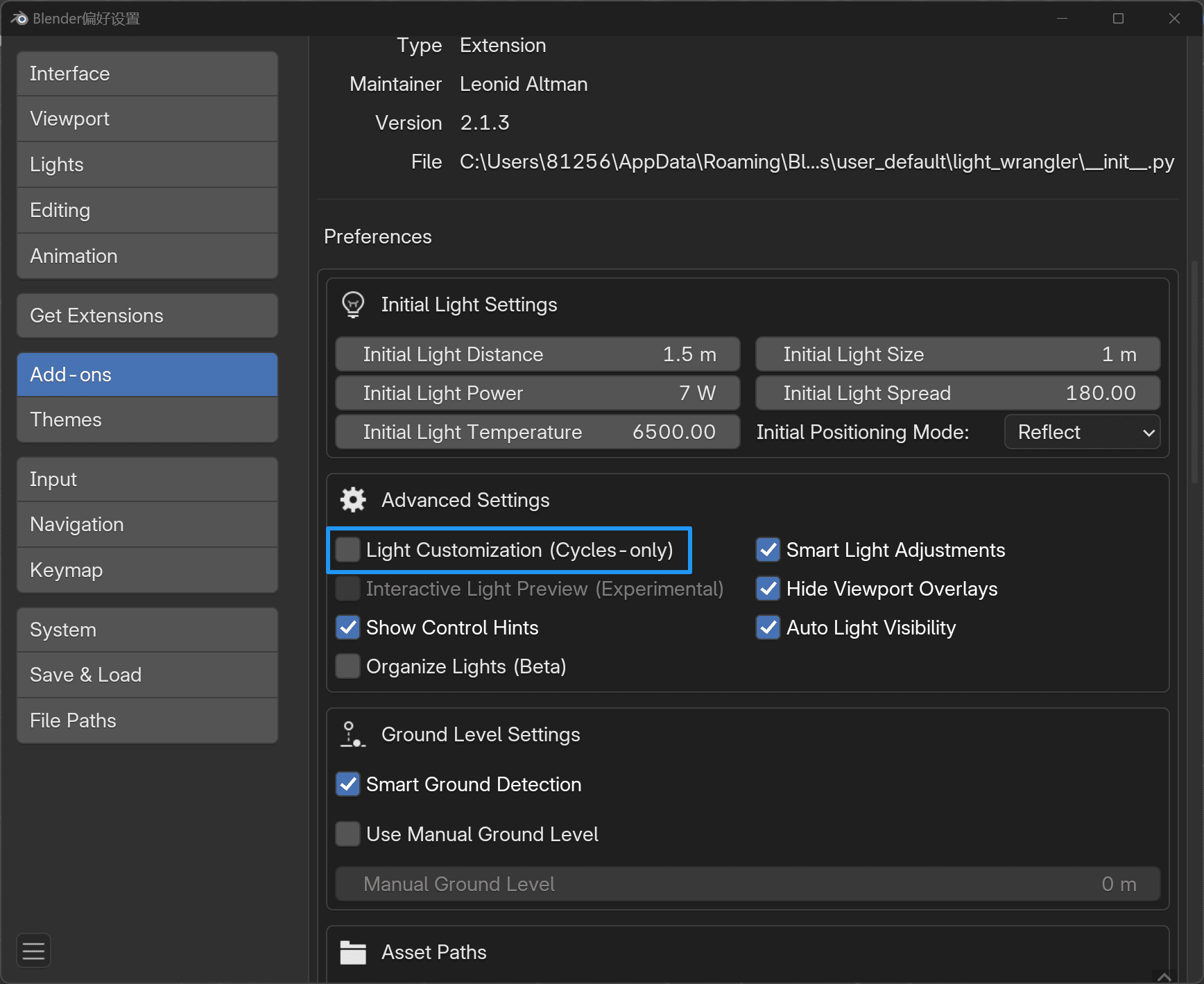The image size is (1204, 984).
Task: Open File Paths preferences
Action: 147,720
